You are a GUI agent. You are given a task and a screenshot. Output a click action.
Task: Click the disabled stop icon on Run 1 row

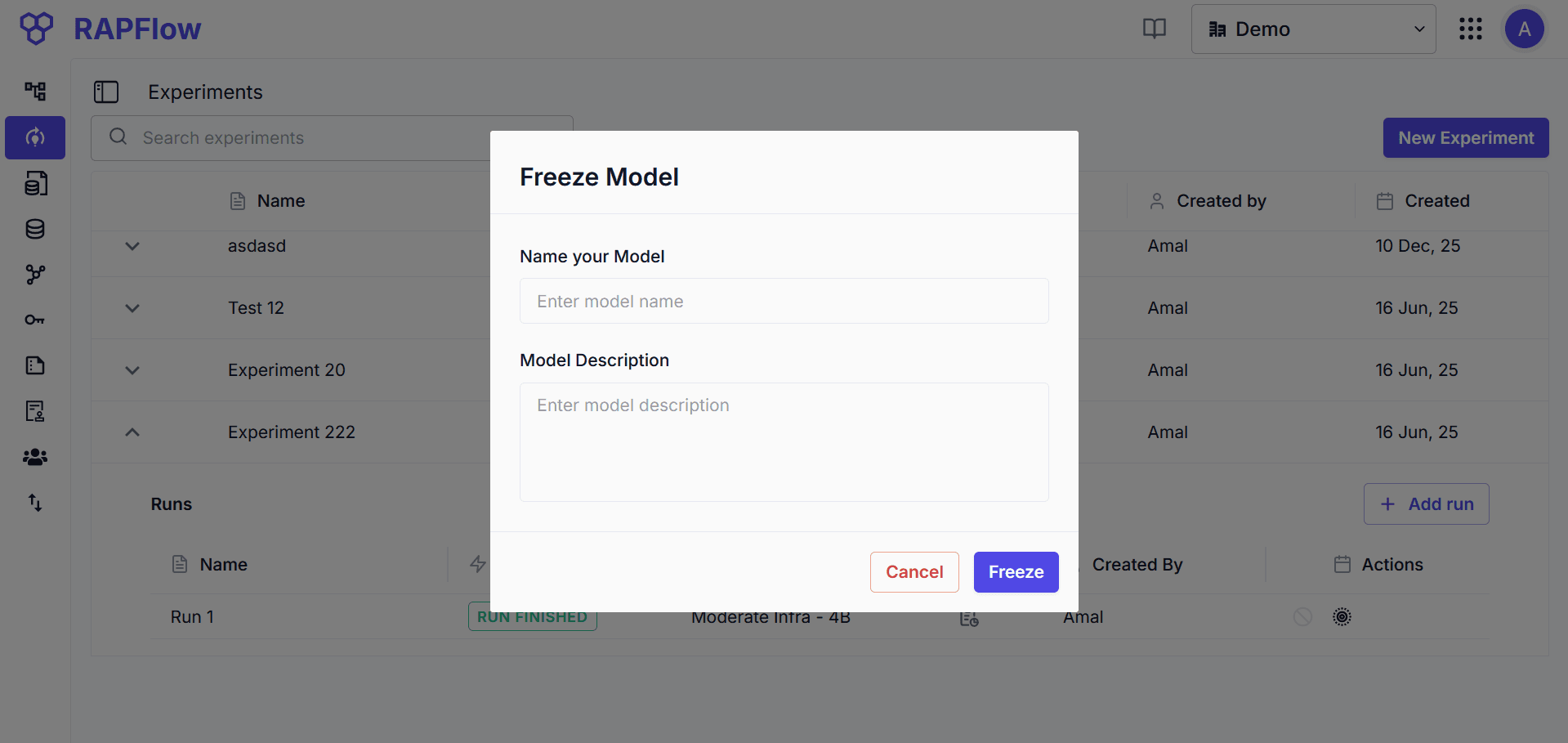(x=1302, y=616)
